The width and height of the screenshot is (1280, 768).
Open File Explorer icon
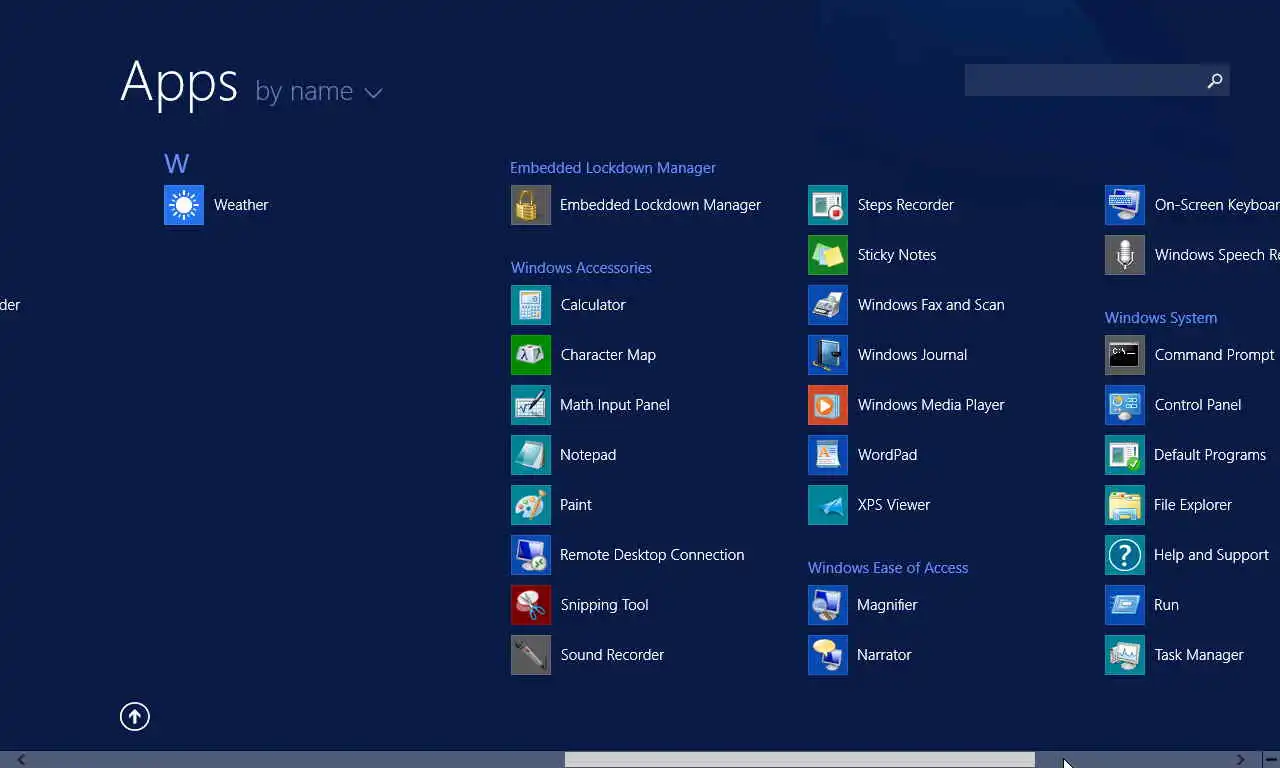[x=1125, y=505]
